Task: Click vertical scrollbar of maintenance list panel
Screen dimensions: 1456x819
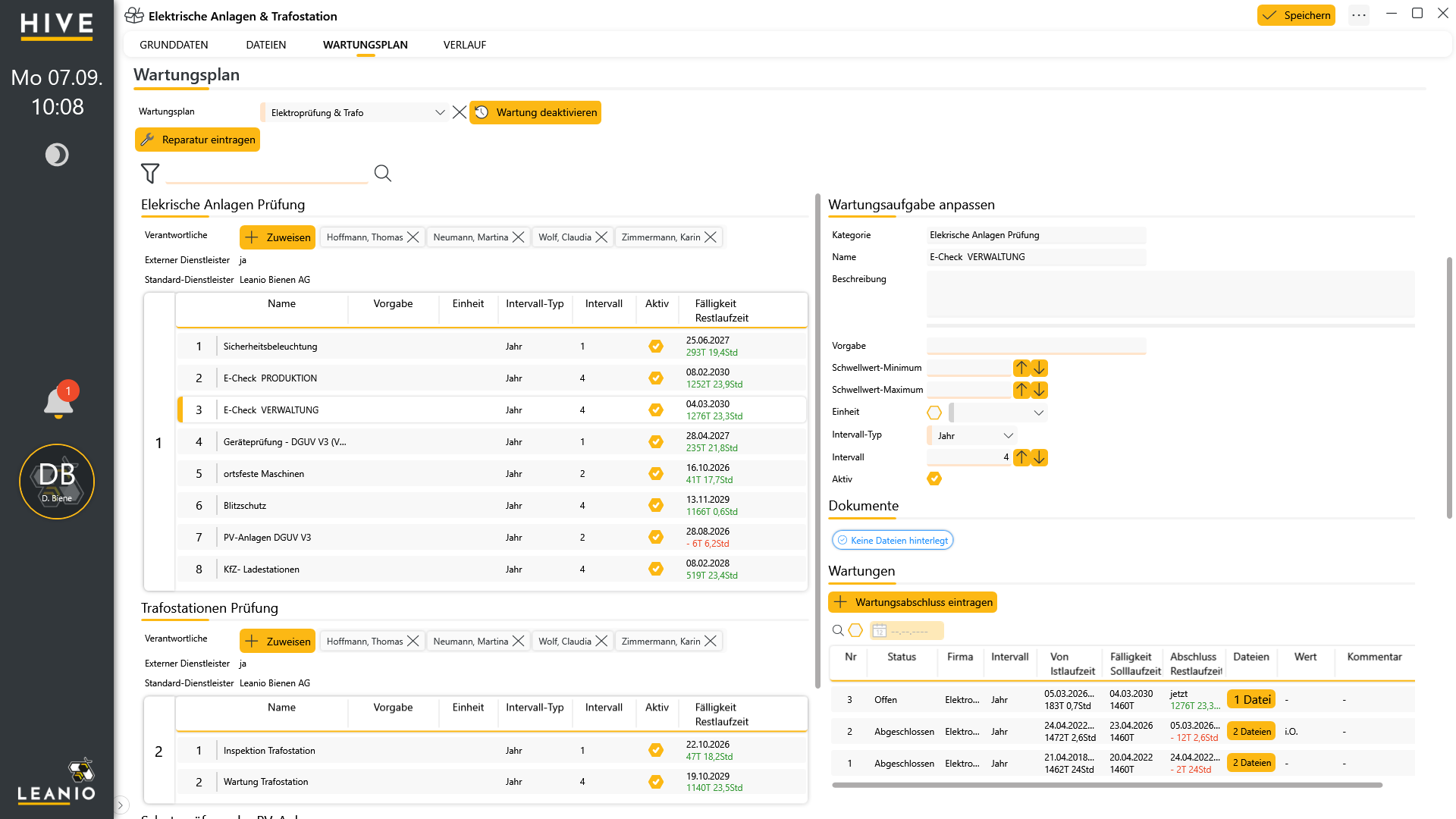Action: pyautogui.click(x=817, y=440)
